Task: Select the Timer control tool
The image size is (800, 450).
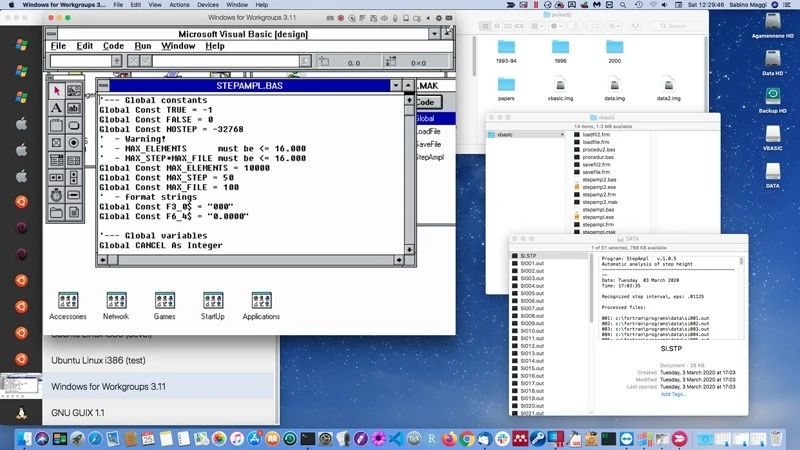Action: pos(57,193)
